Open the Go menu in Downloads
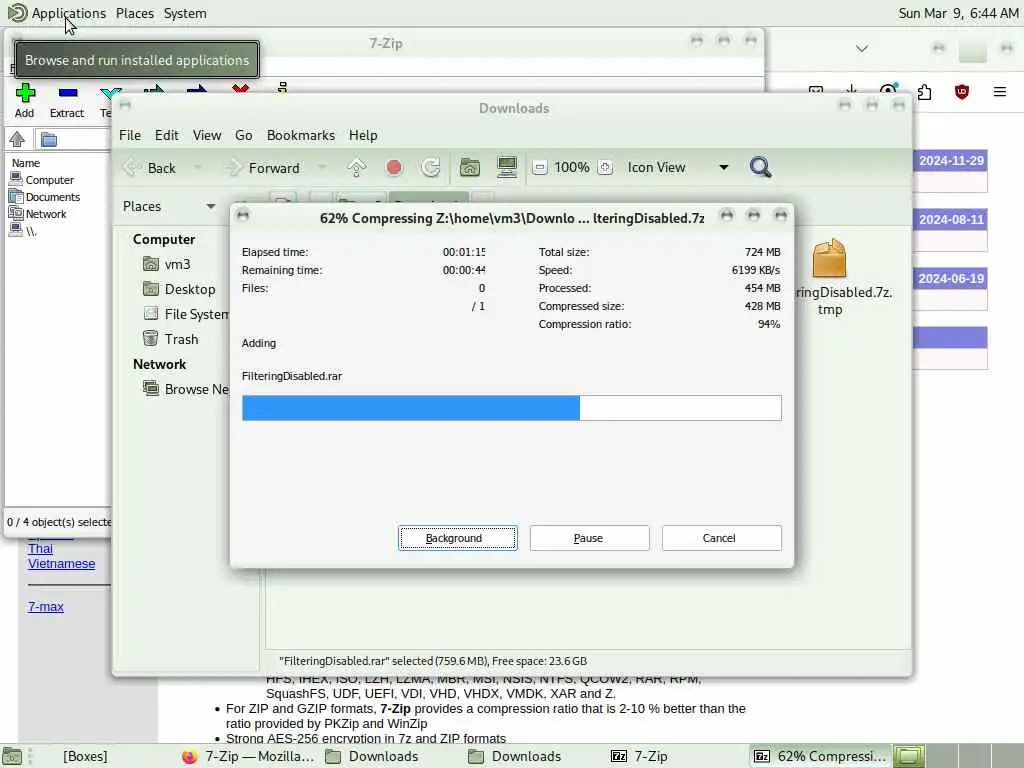Screen dimensions: 1024x768 pos(244,135)
